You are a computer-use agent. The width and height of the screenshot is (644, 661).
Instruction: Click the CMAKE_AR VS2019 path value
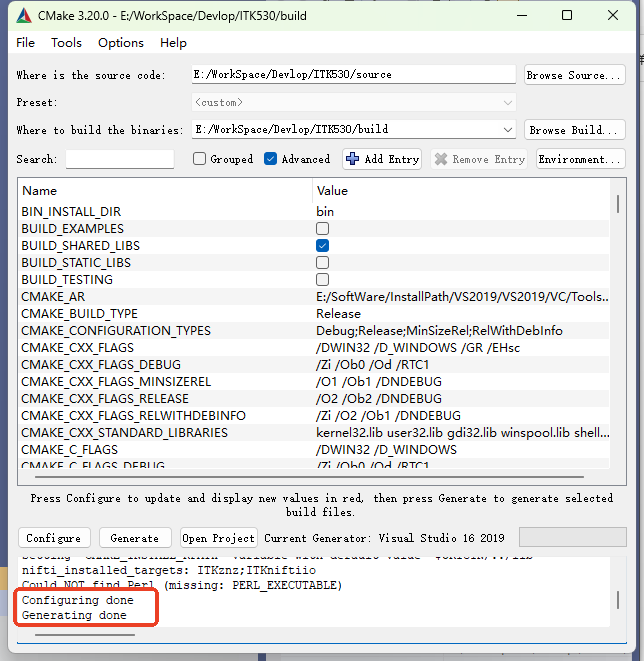[x=462, y=297]
